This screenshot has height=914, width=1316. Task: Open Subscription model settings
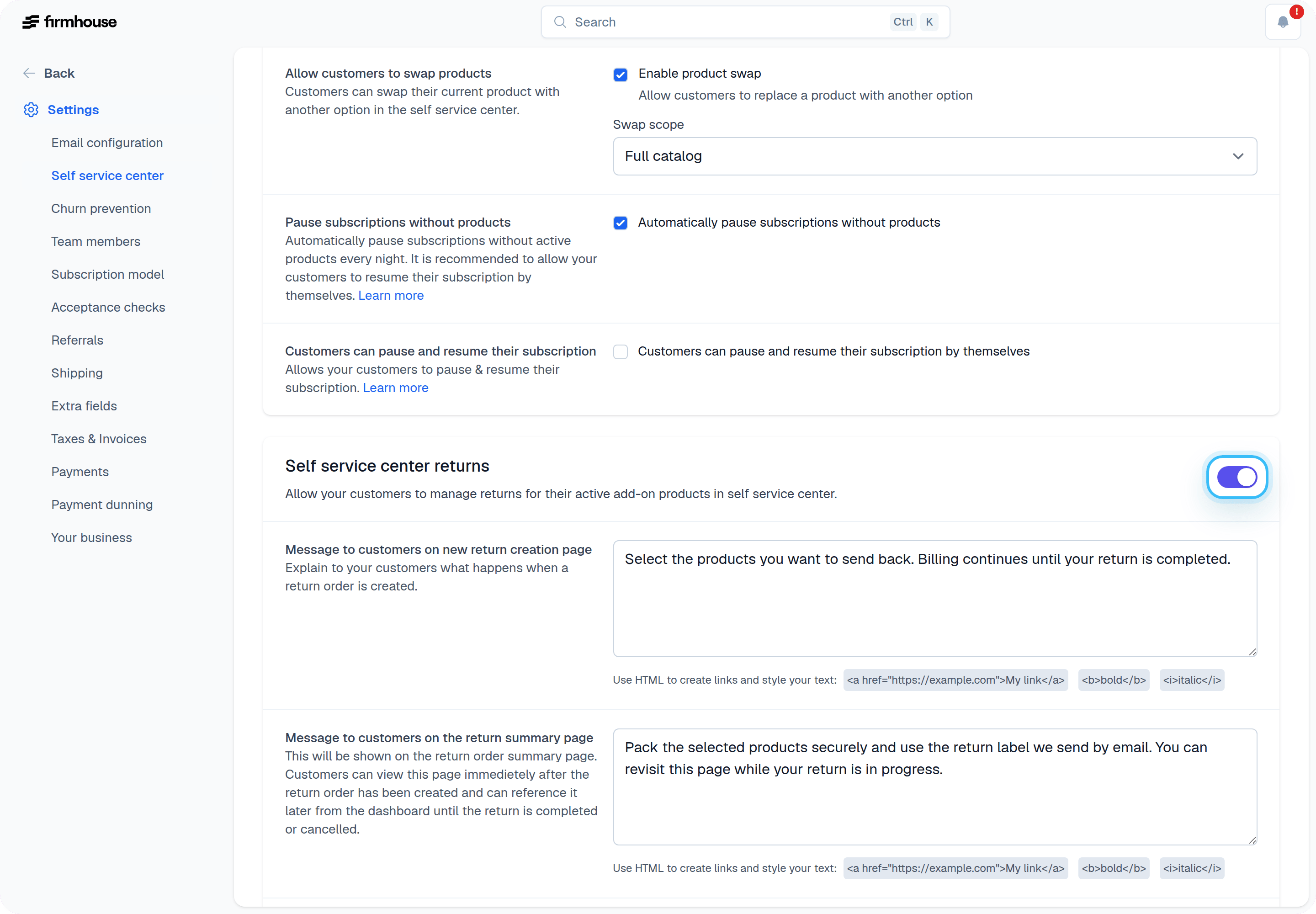[x=108, y=274]
